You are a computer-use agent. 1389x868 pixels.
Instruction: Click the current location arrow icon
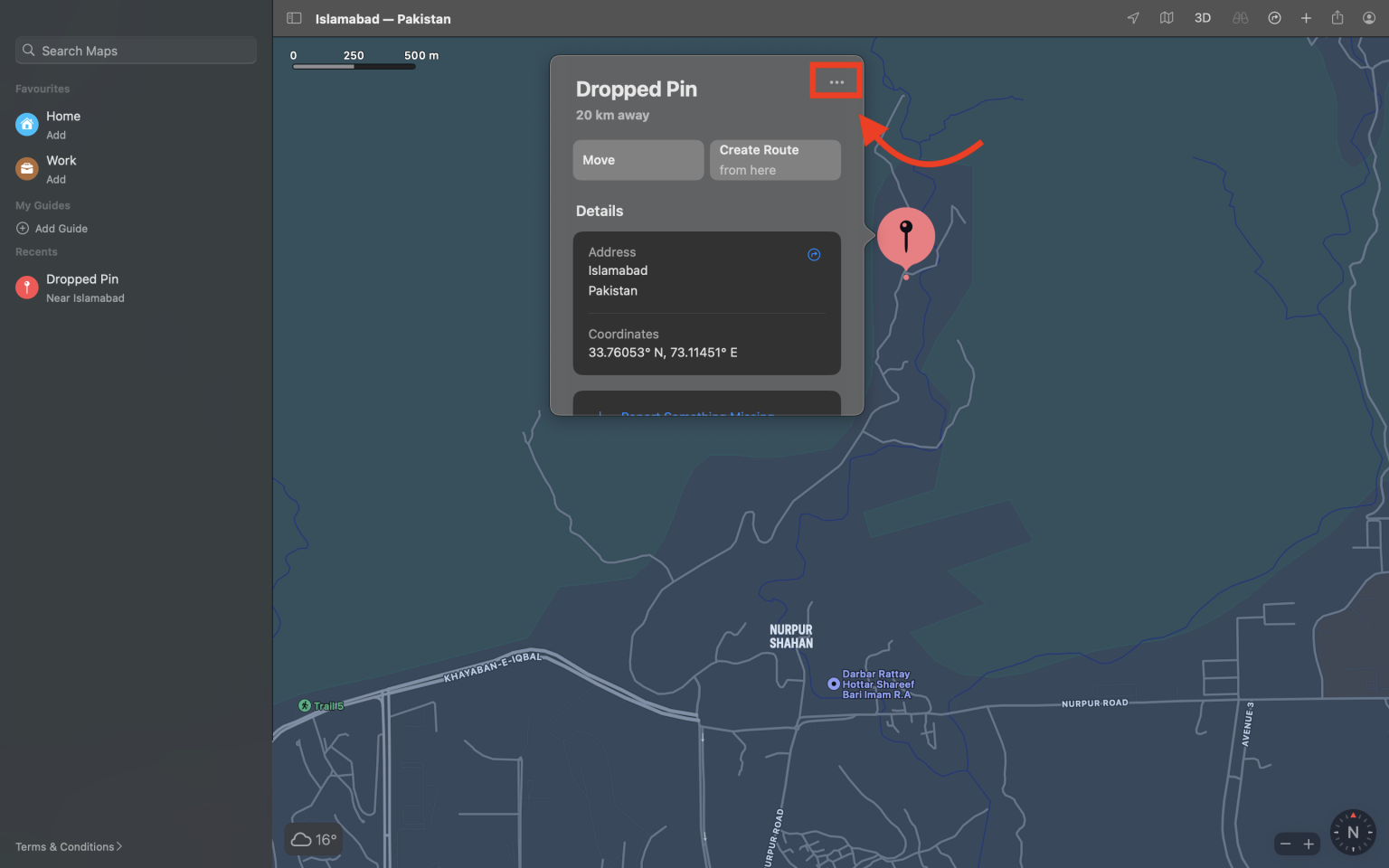1132,17
